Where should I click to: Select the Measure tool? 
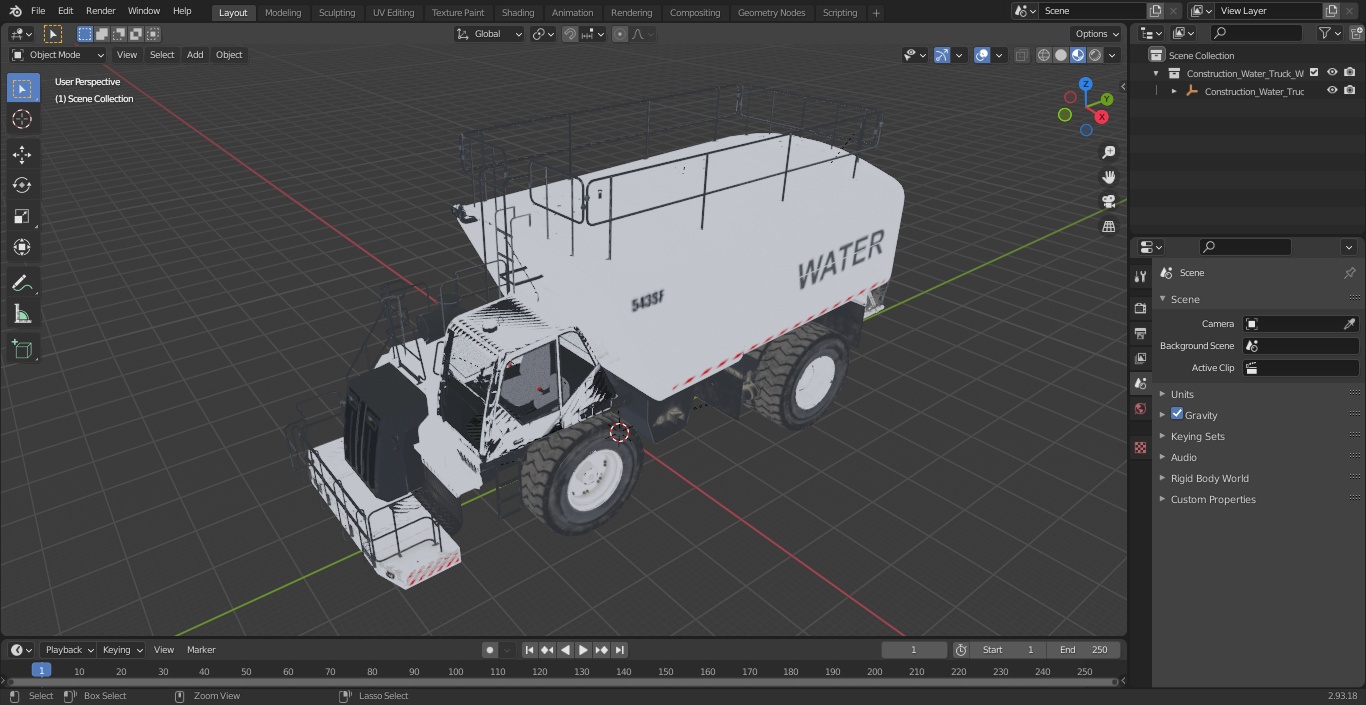point(22,315)
